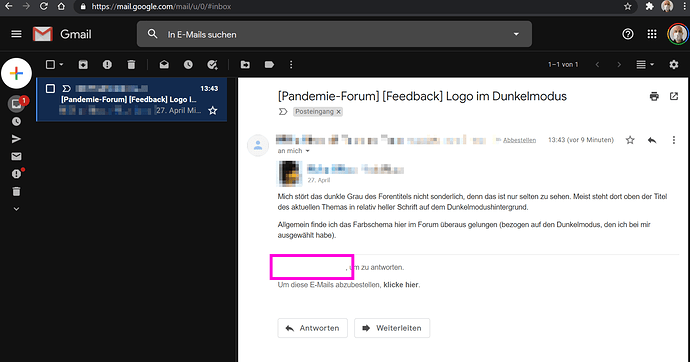Toggle importance marker beside Posteingang label

(x=283, y=112)
